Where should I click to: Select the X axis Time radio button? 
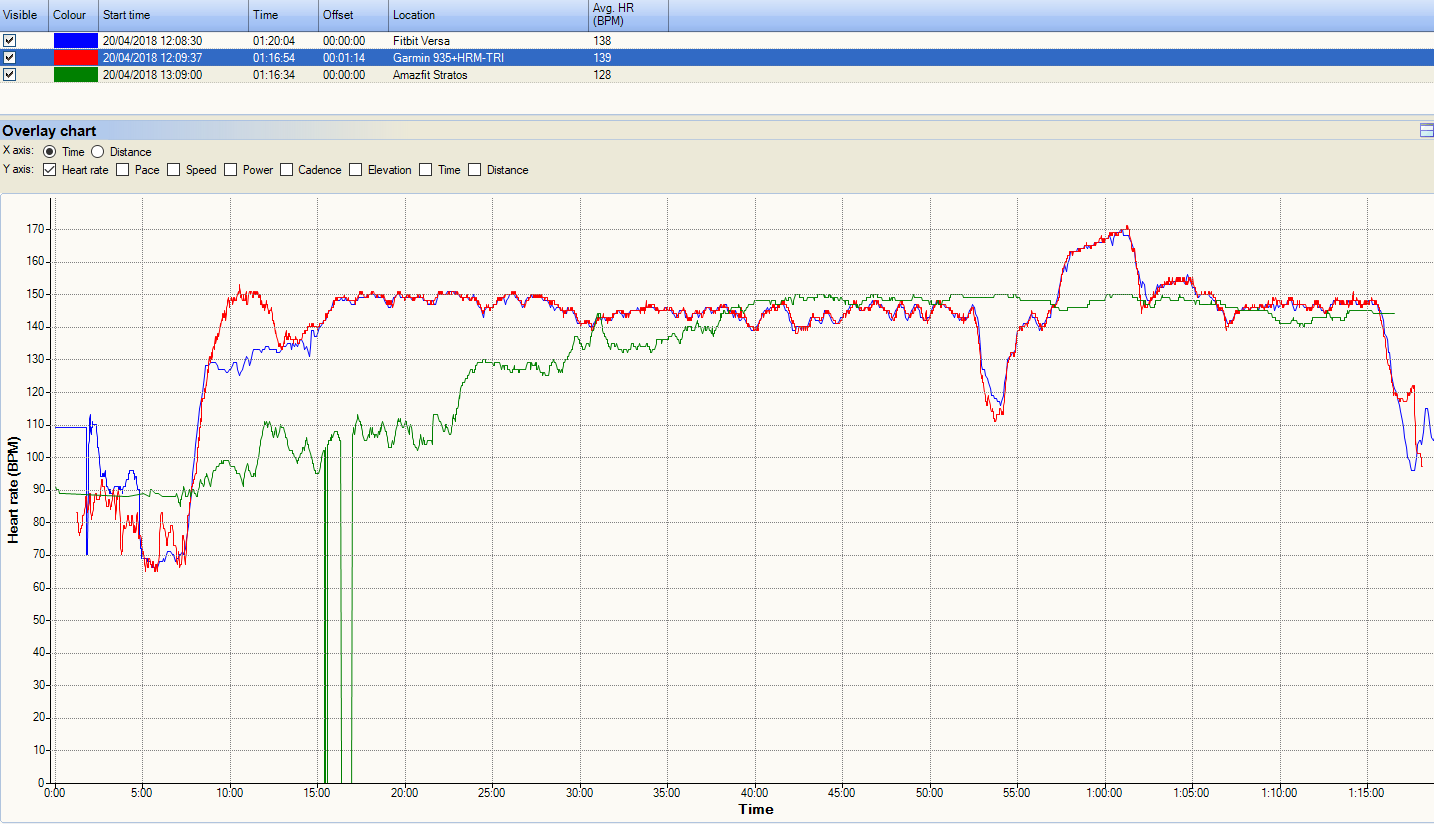[50, 152]
